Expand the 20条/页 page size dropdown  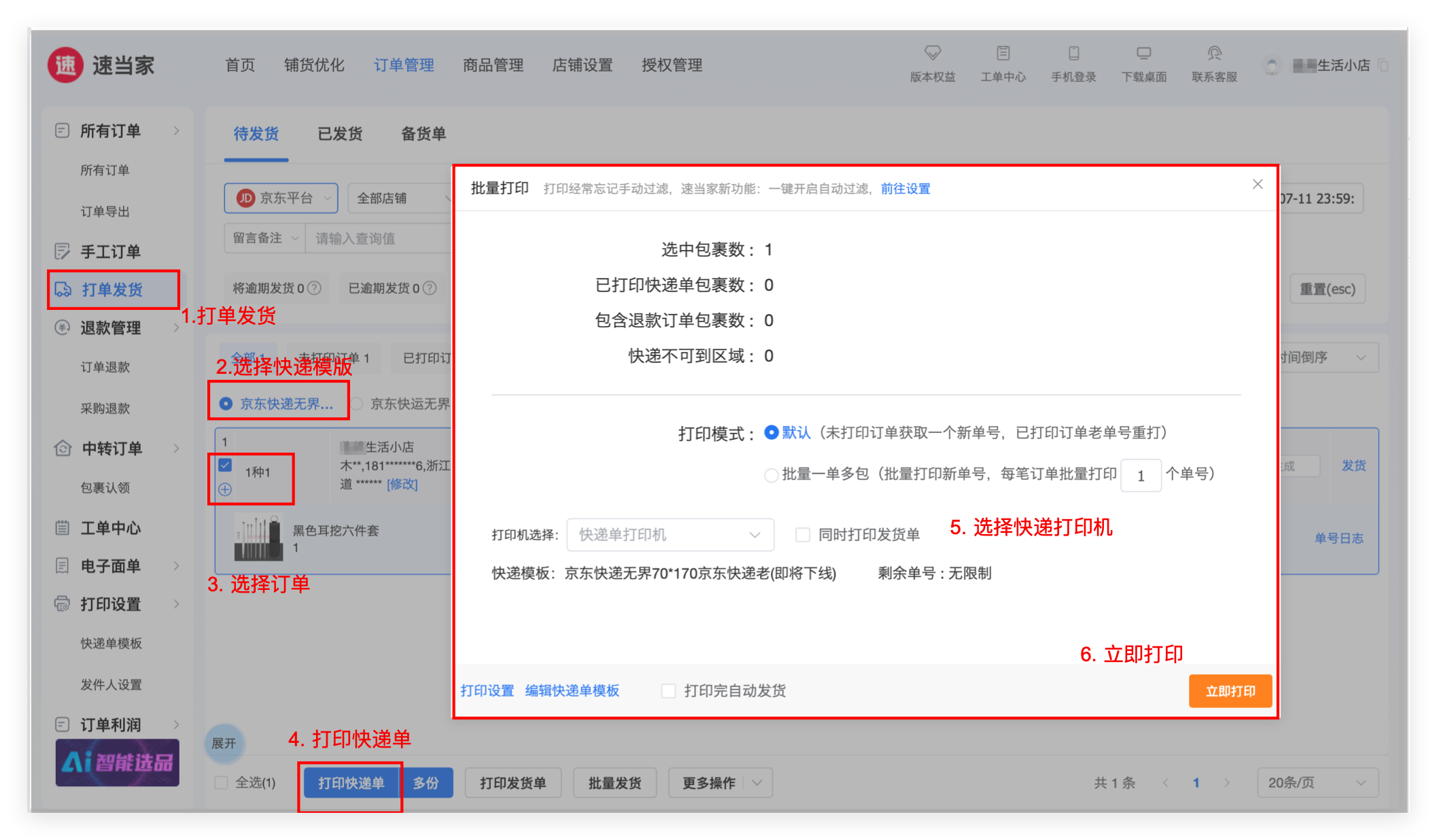click(1317, 783)
